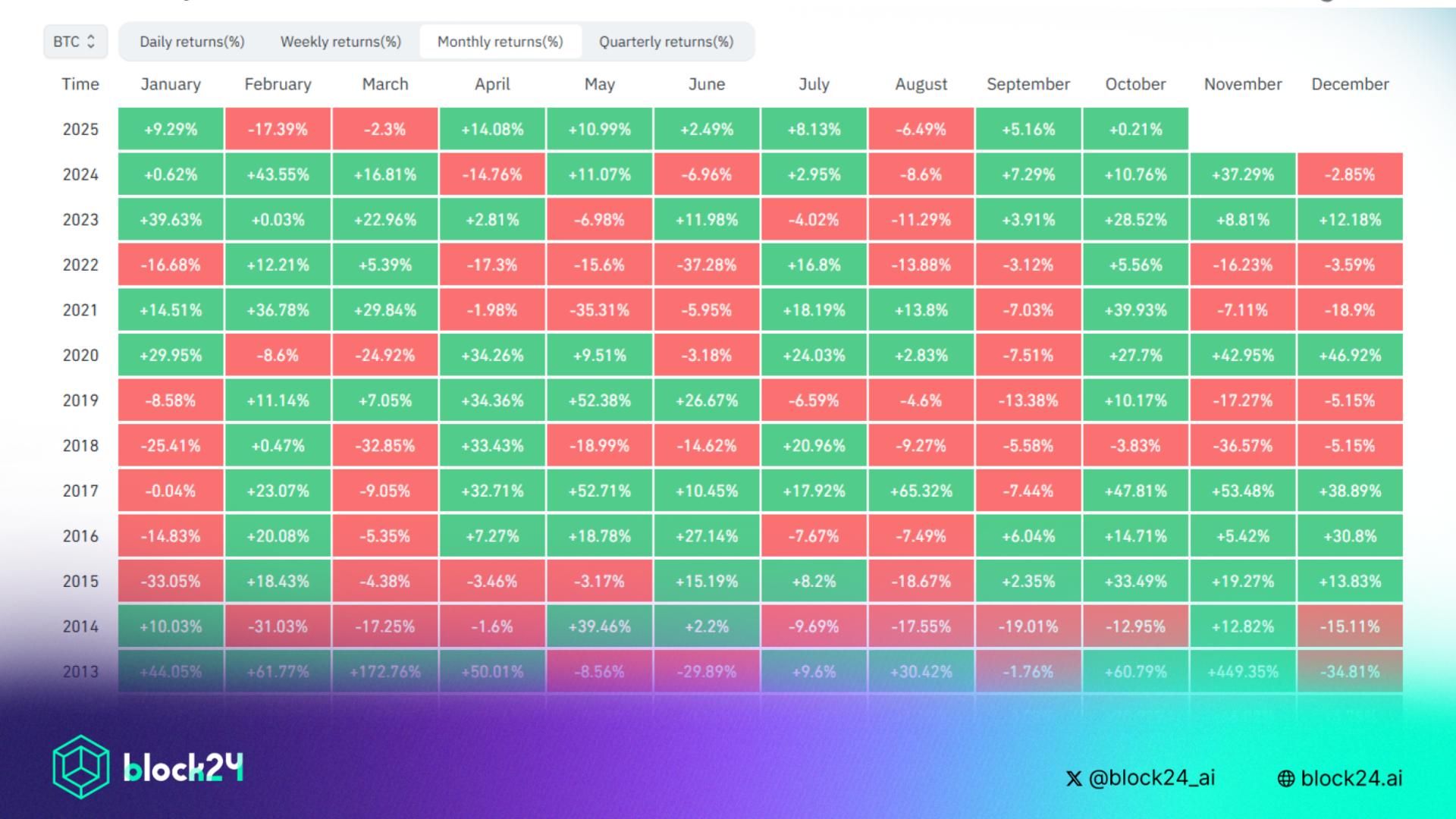
Task: Click the up/down arrows on the BTC selector
Action: click(x=93, y=42)
